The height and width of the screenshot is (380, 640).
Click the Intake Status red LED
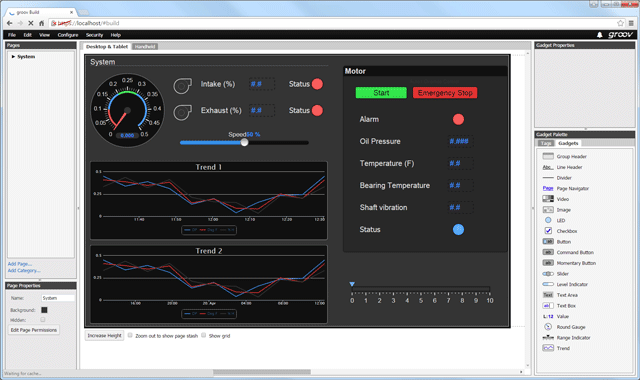pyautogui.click(x=317, y=84)
